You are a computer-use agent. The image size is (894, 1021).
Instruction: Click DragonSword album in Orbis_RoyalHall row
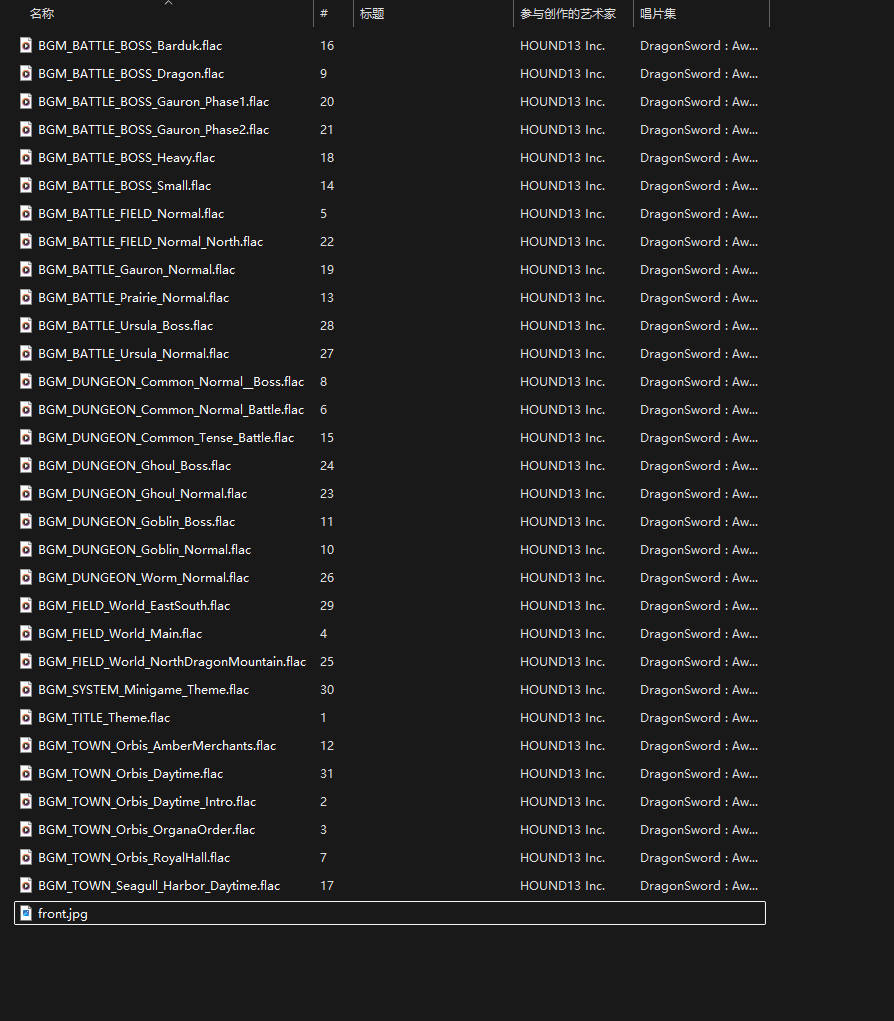point(699,858)
